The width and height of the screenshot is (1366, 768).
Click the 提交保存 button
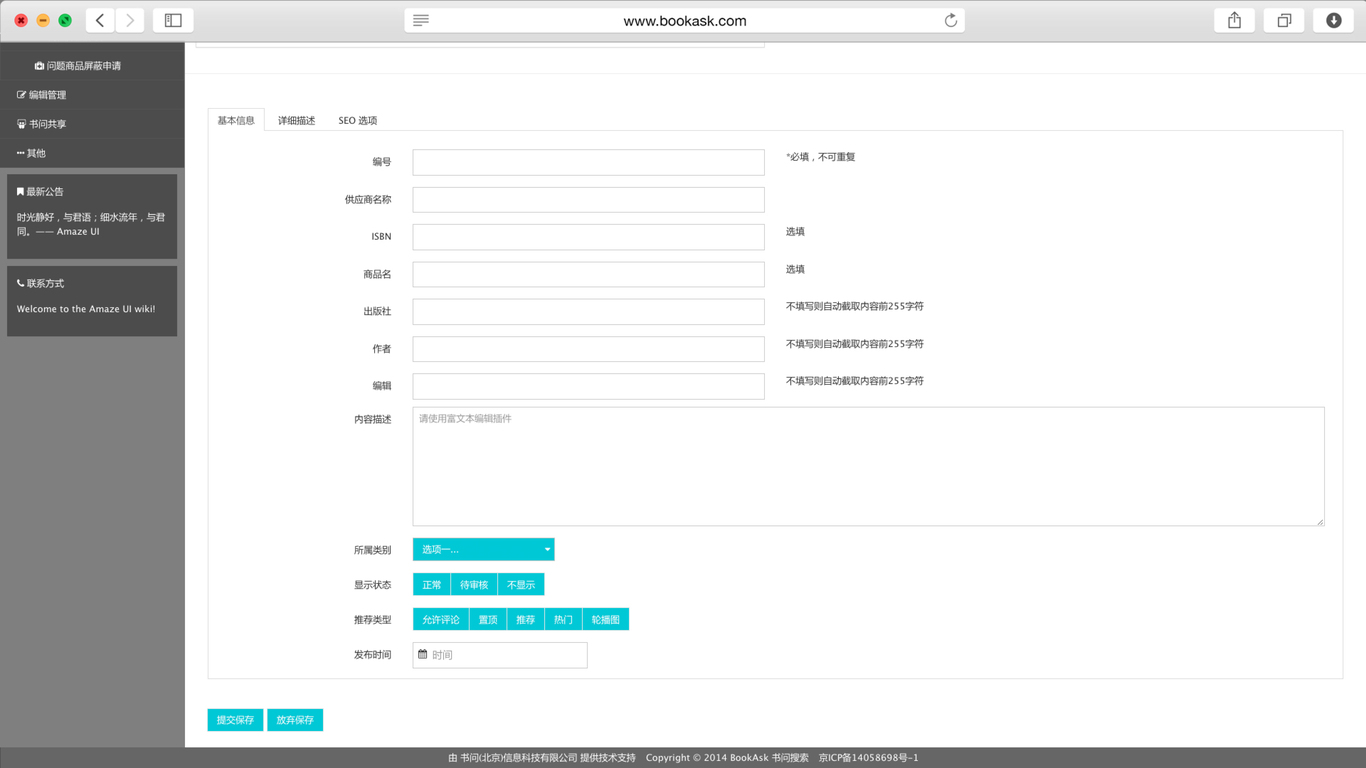click(235, 720)
